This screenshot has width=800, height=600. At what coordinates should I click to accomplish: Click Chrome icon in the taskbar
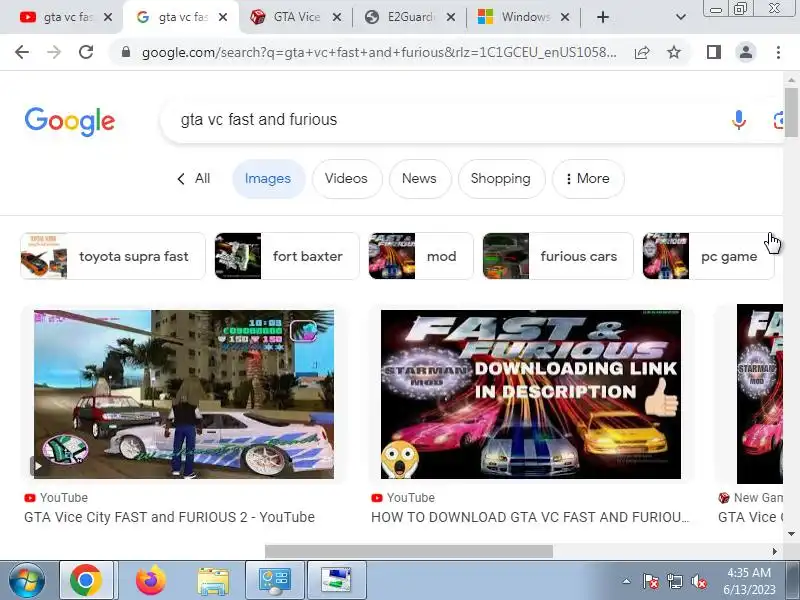pos(86,581)
